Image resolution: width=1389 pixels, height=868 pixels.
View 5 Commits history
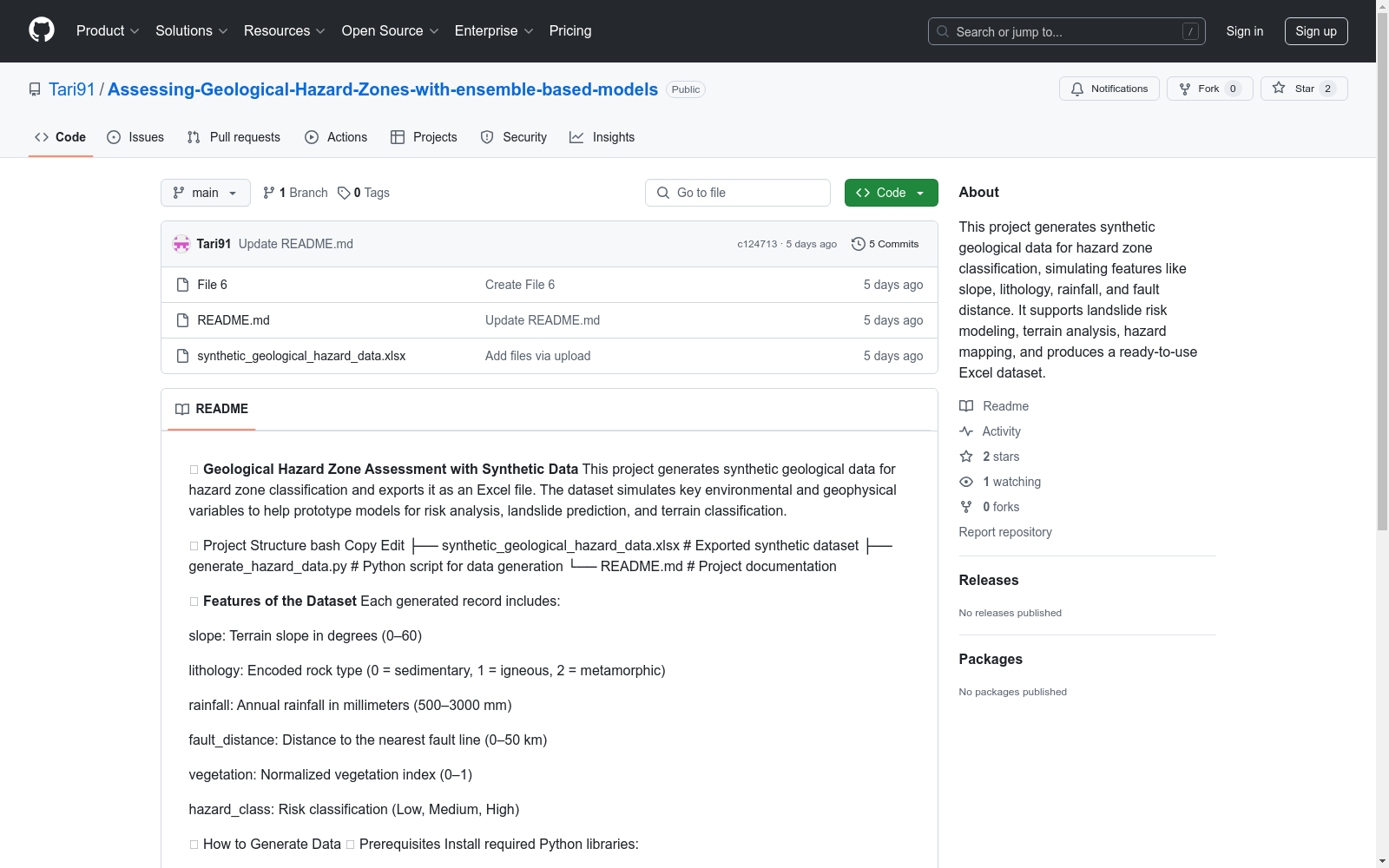pyautogui.click(x=885, y=244)
